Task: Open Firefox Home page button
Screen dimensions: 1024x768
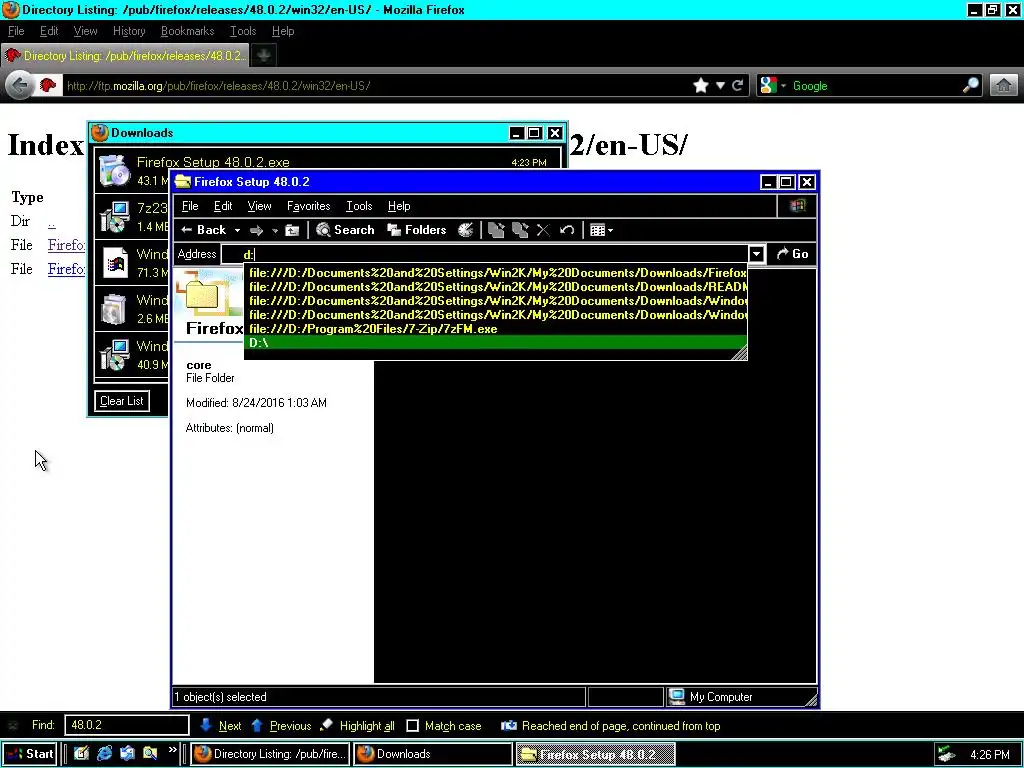Action: (x=1004, y=86)
